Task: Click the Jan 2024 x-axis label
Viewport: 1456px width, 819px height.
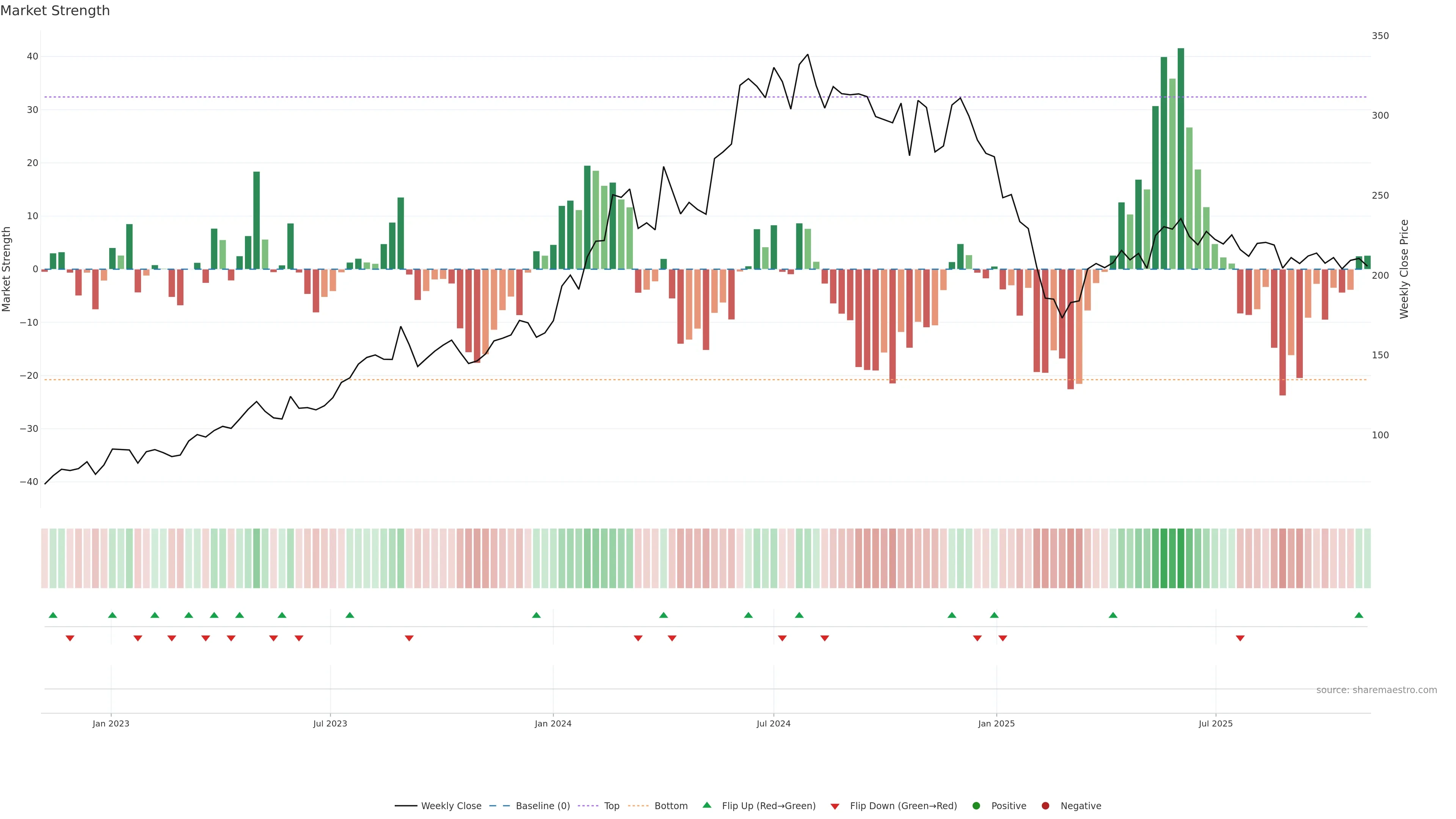Action: [553, 723]
